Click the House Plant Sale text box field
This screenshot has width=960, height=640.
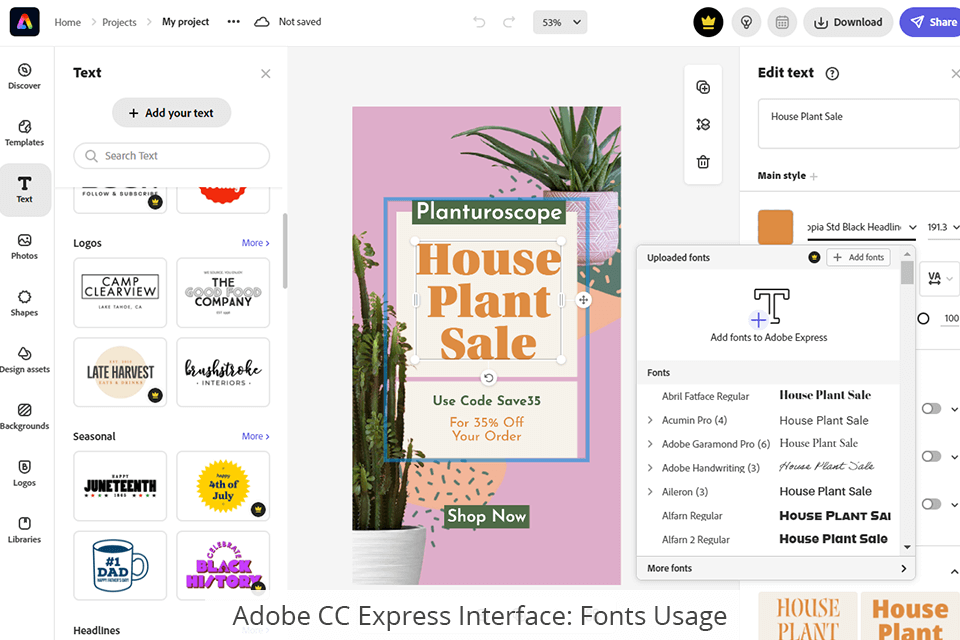859,124
